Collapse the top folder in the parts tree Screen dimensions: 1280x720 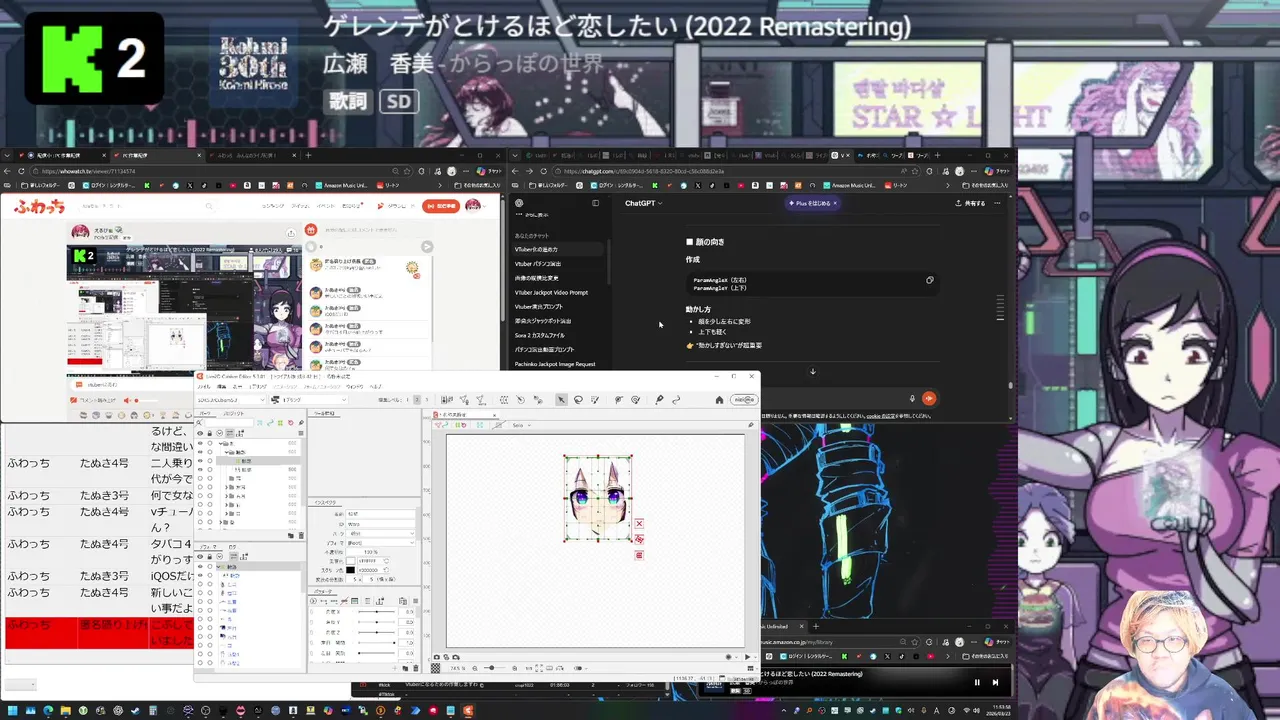(221, 443)
